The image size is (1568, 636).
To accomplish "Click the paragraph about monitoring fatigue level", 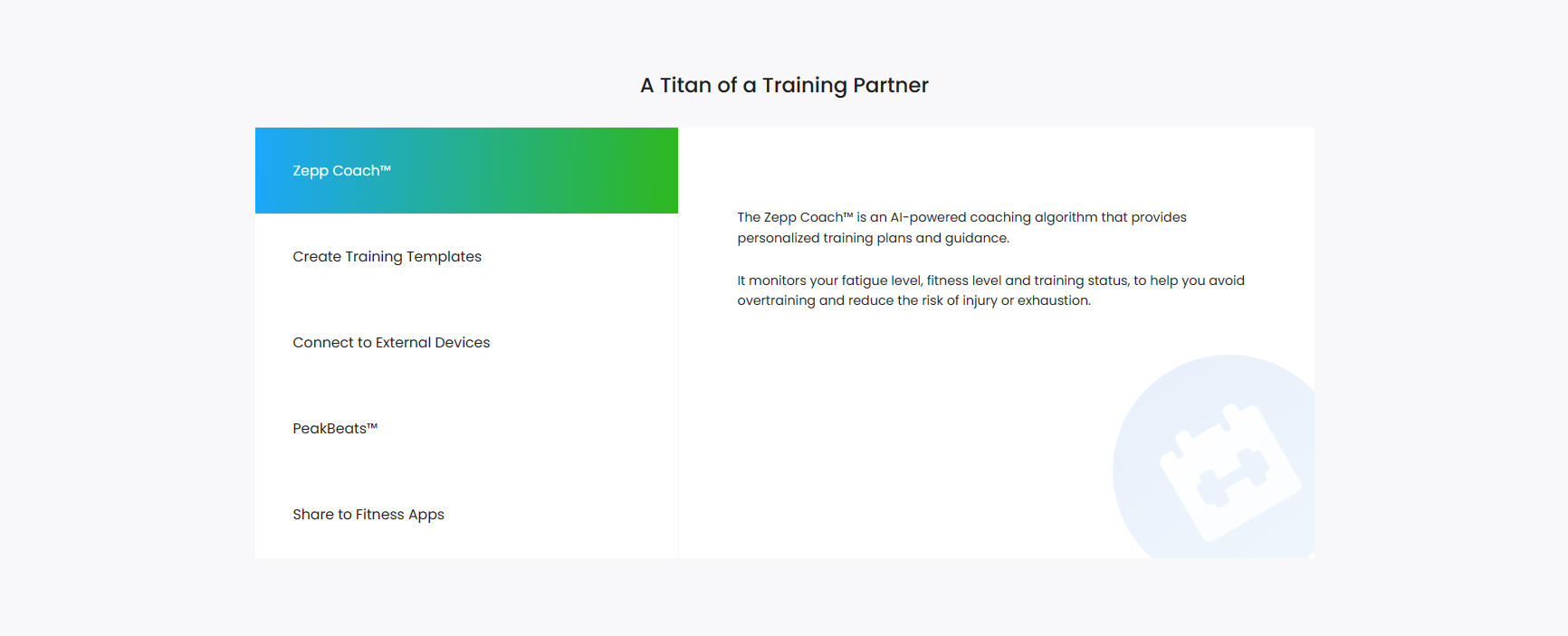I will [990, 290].
